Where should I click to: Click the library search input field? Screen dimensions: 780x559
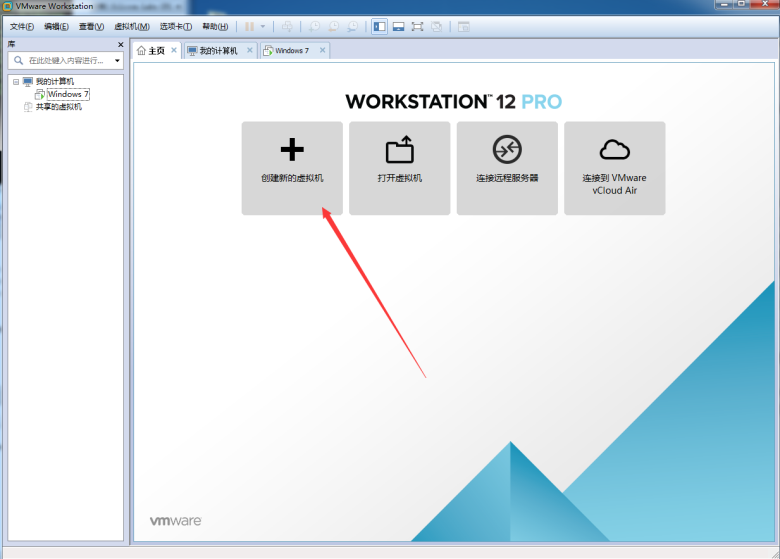coord(66,61)
